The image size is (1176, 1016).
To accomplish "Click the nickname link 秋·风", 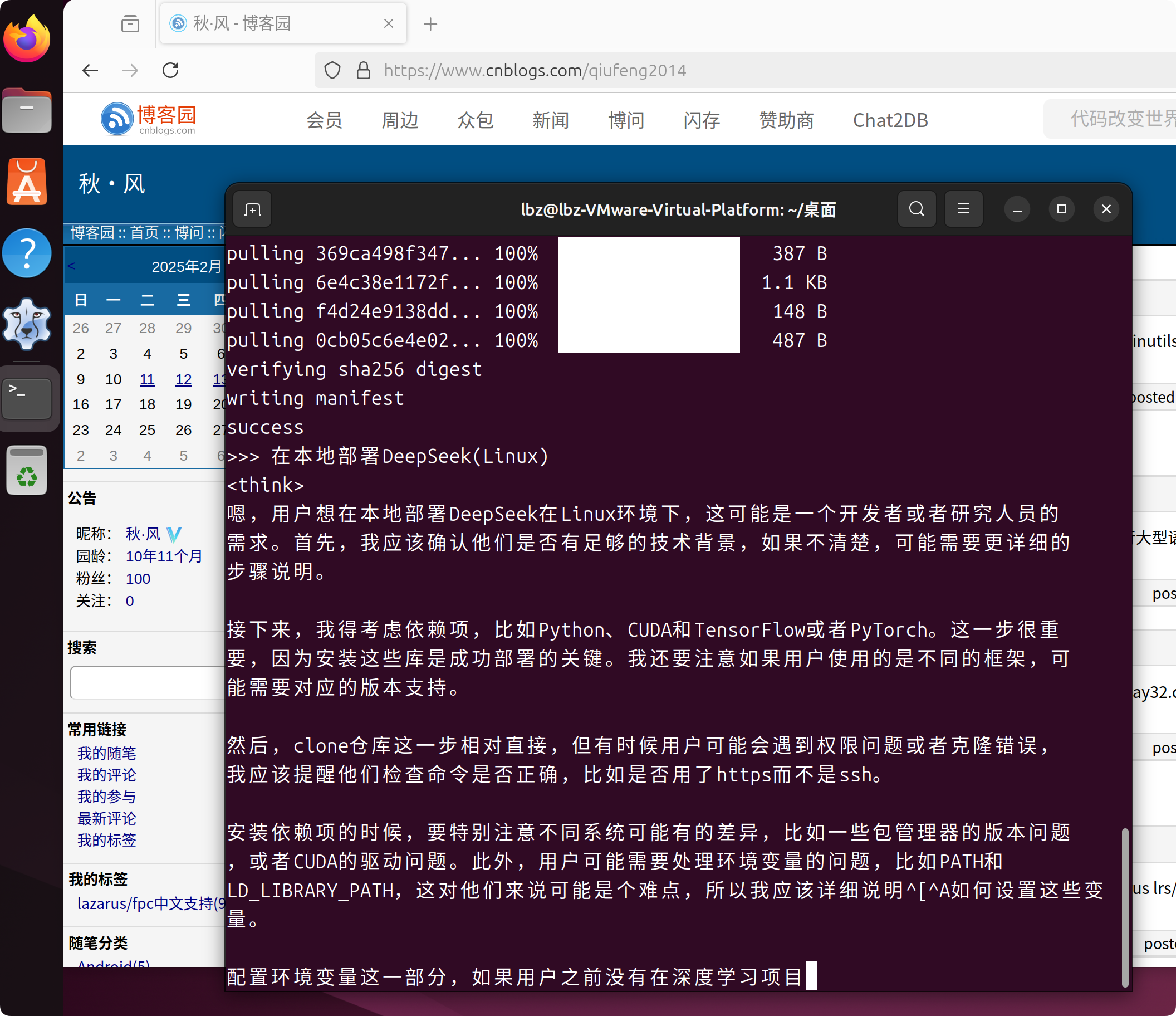I will [143, 534].
